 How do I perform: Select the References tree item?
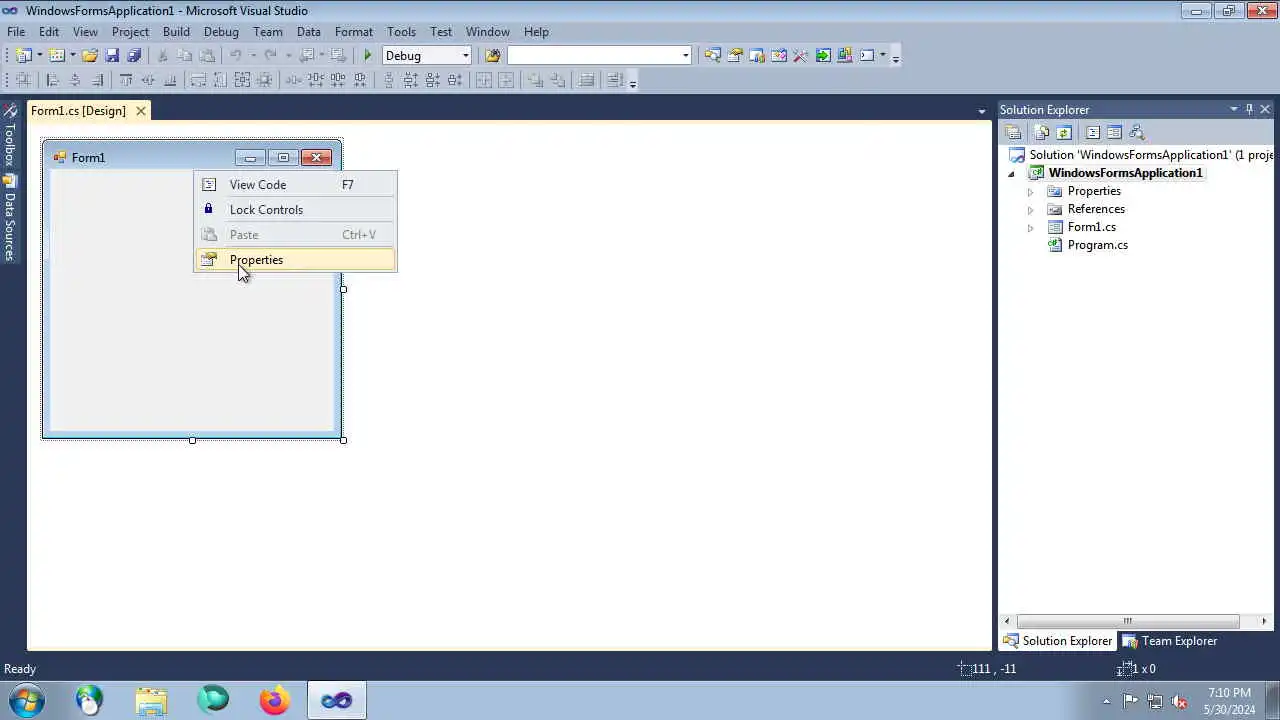(1096, 209)
